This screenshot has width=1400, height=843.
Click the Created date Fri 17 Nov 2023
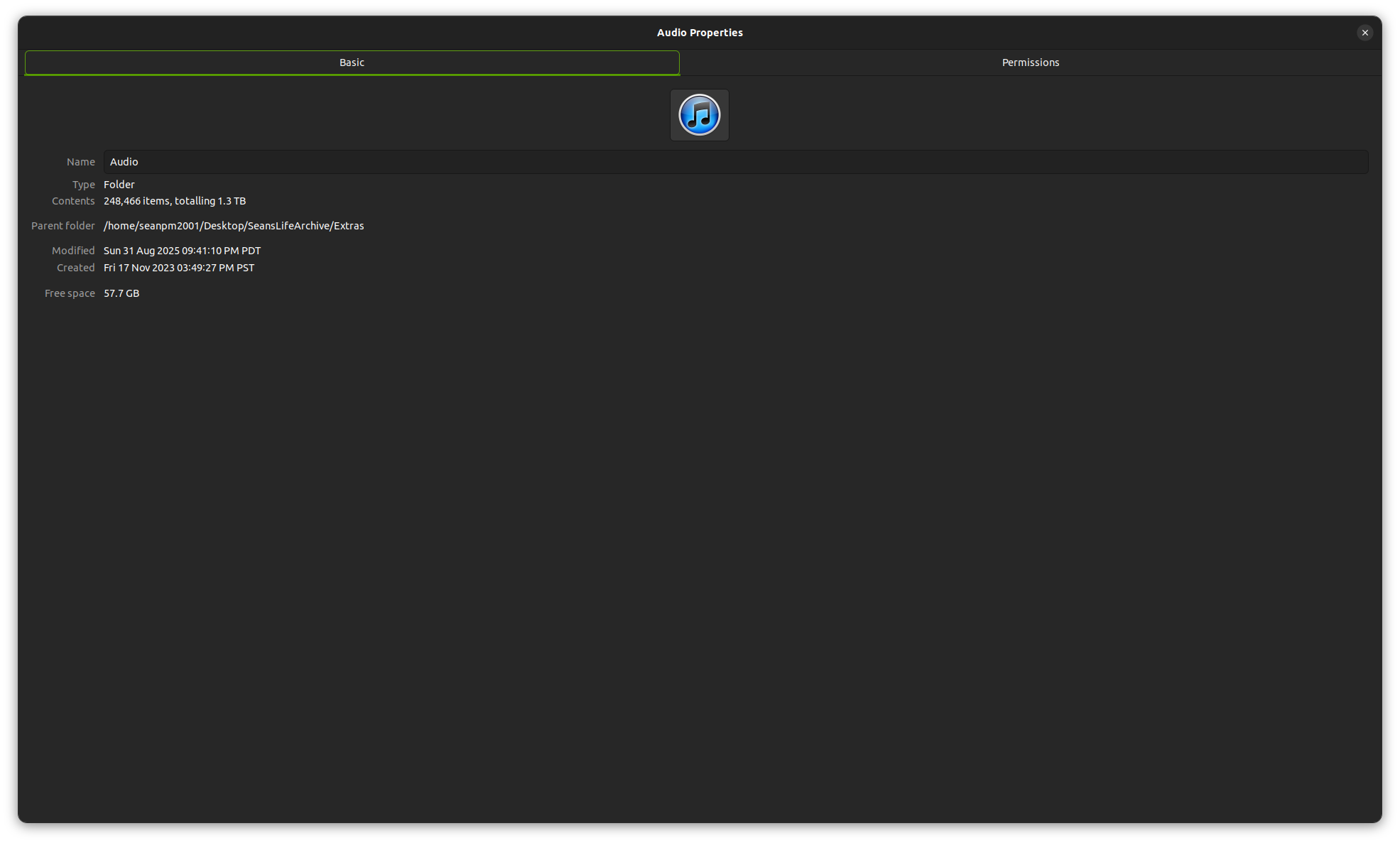tap(179, 268)
